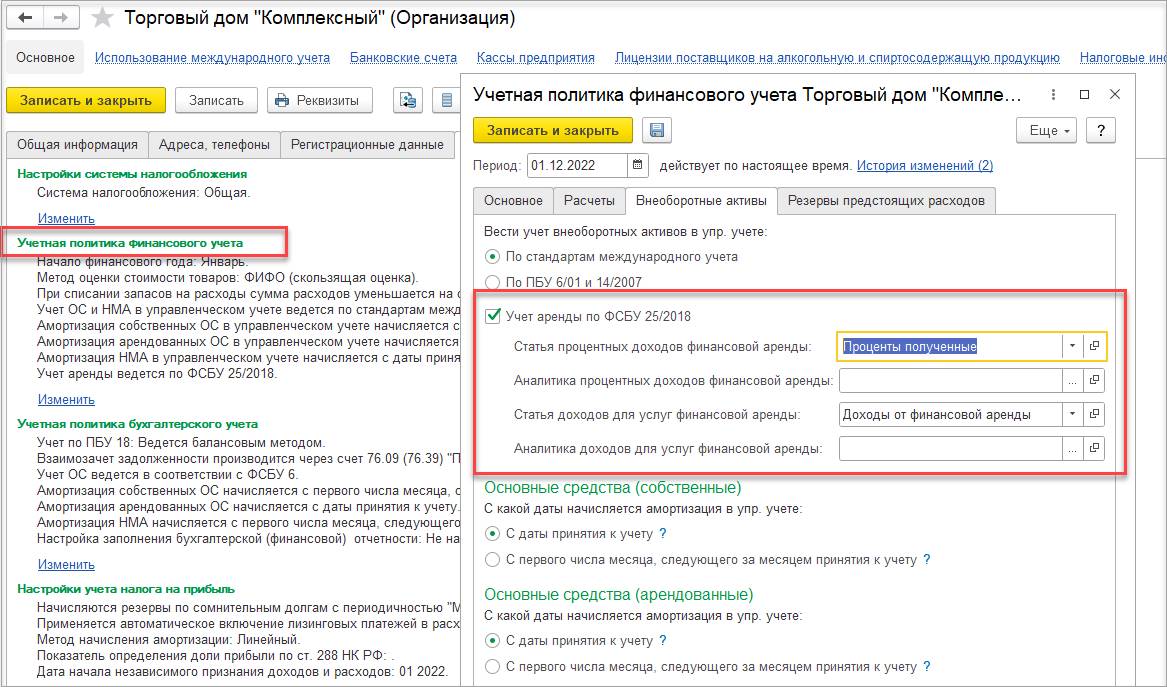Image resolution: width=1167 pixels, height=687 pixels.
Task: Open Аналитика доходов для услуг element icon
Action: coord(1094,448)
